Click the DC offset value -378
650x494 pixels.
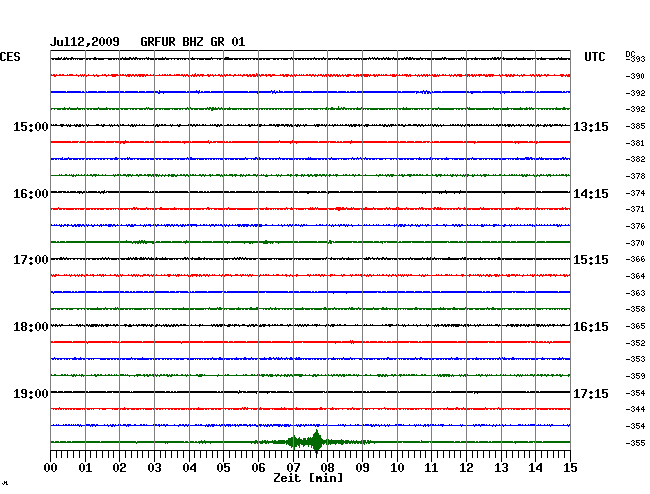[x=635, y=176]
